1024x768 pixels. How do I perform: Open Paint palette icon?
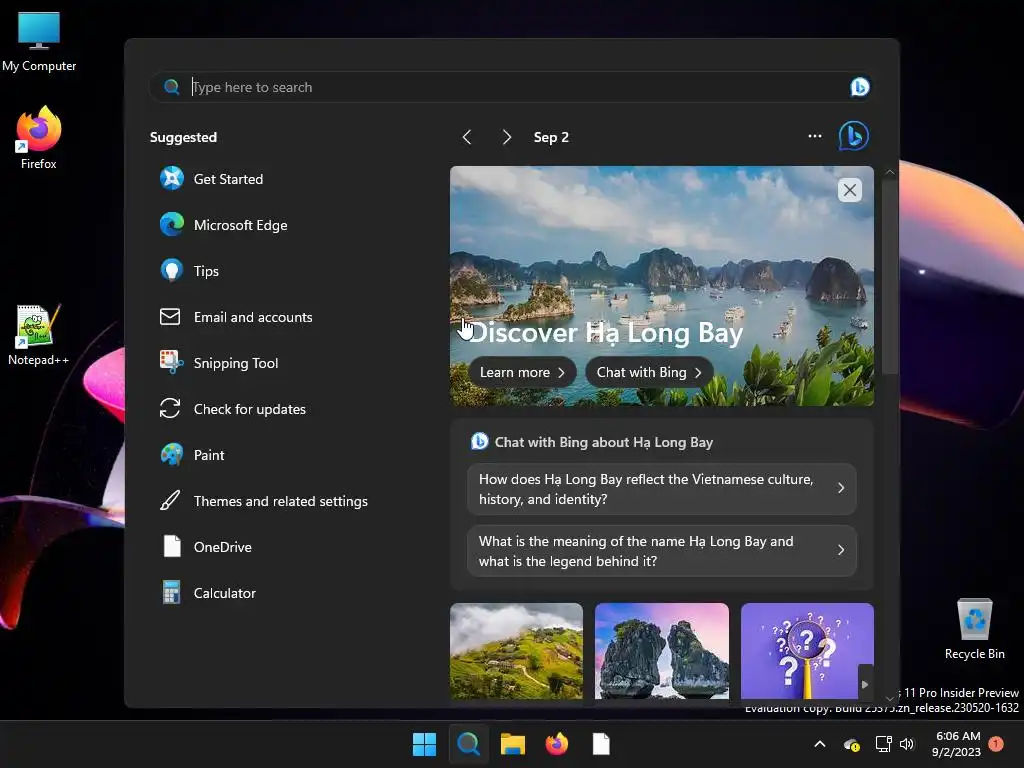[172, 455]
